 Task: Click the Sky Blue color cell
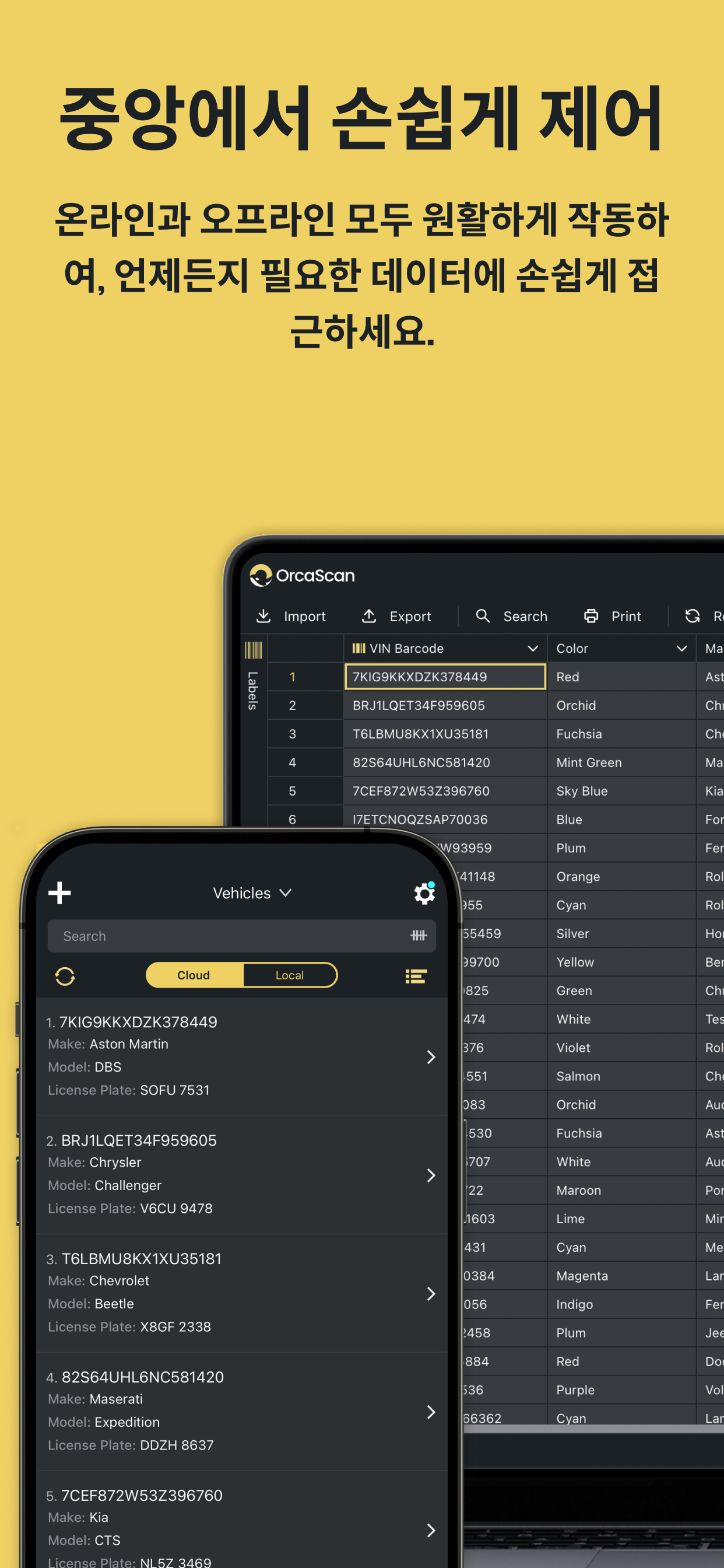(x=622, y=792)
